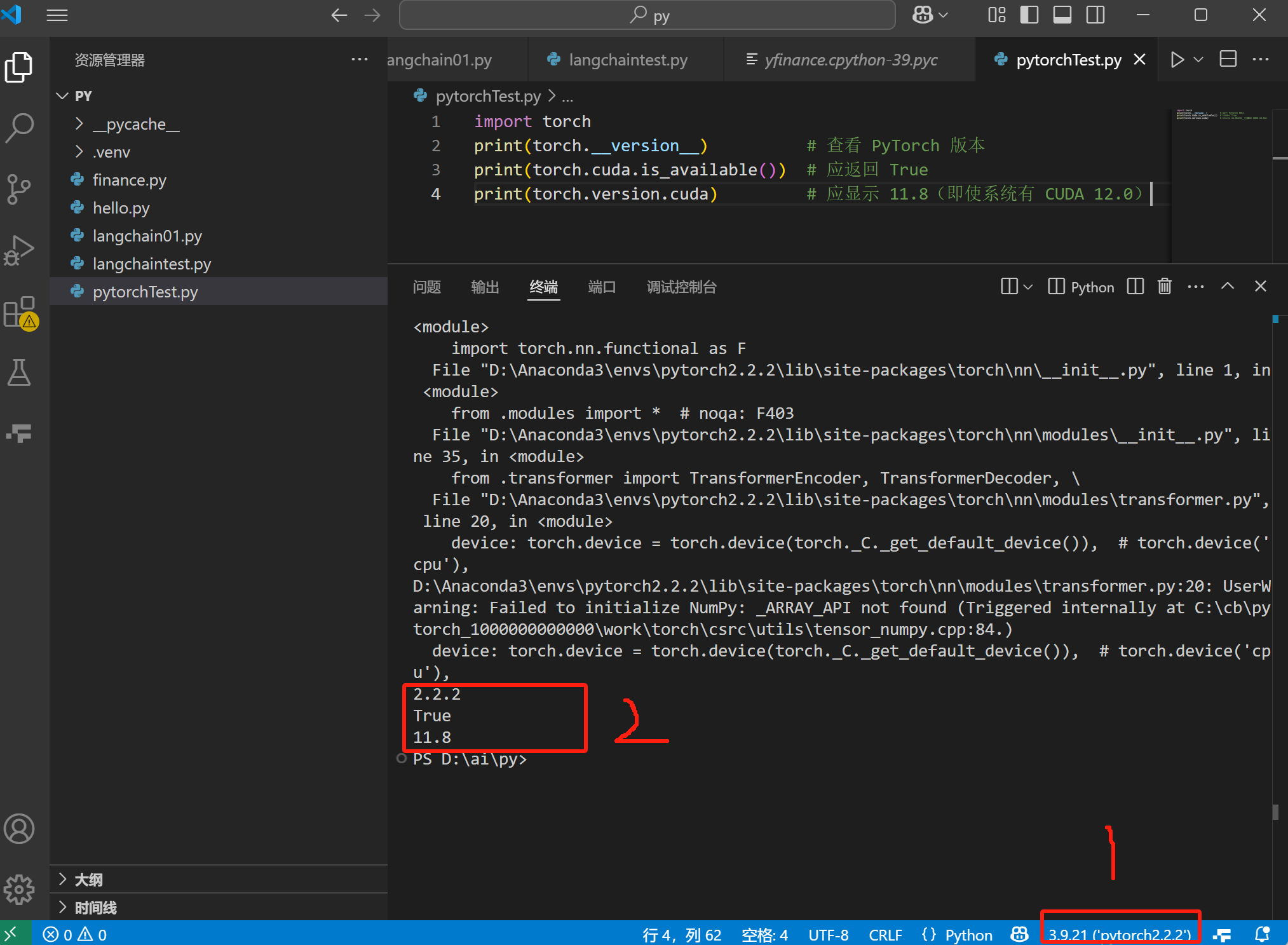This screenshot has width=1288, height=945.
Task: Open the Extensions view
Action: click(x=19, y=311)
